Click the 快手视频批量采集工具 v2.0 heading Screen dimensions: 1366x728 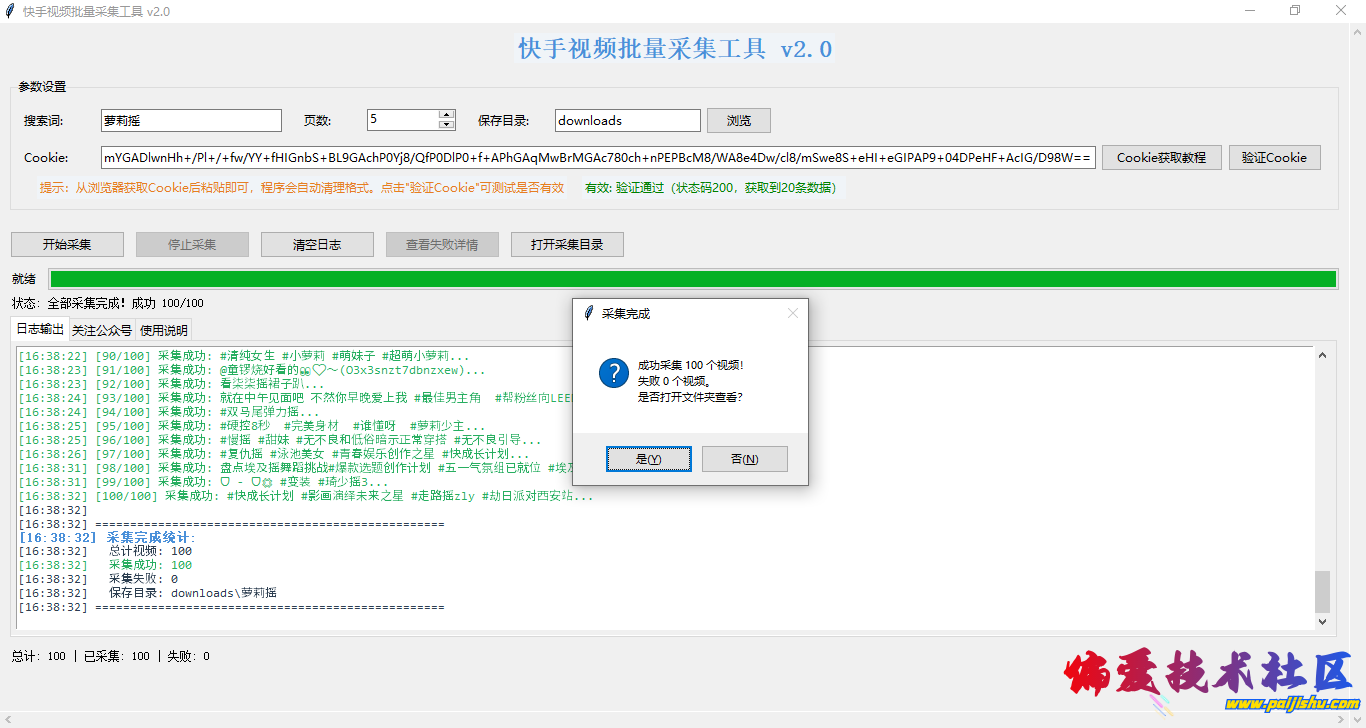[675, 48]
